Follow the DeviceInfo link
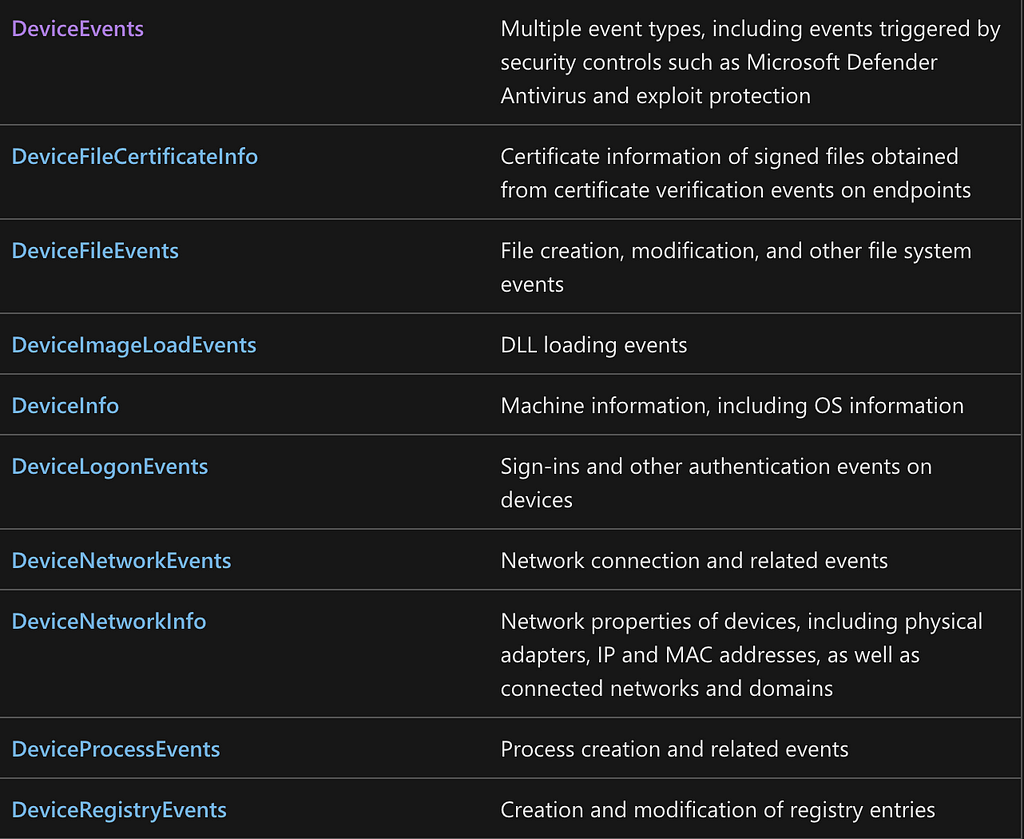 point(65,405)
